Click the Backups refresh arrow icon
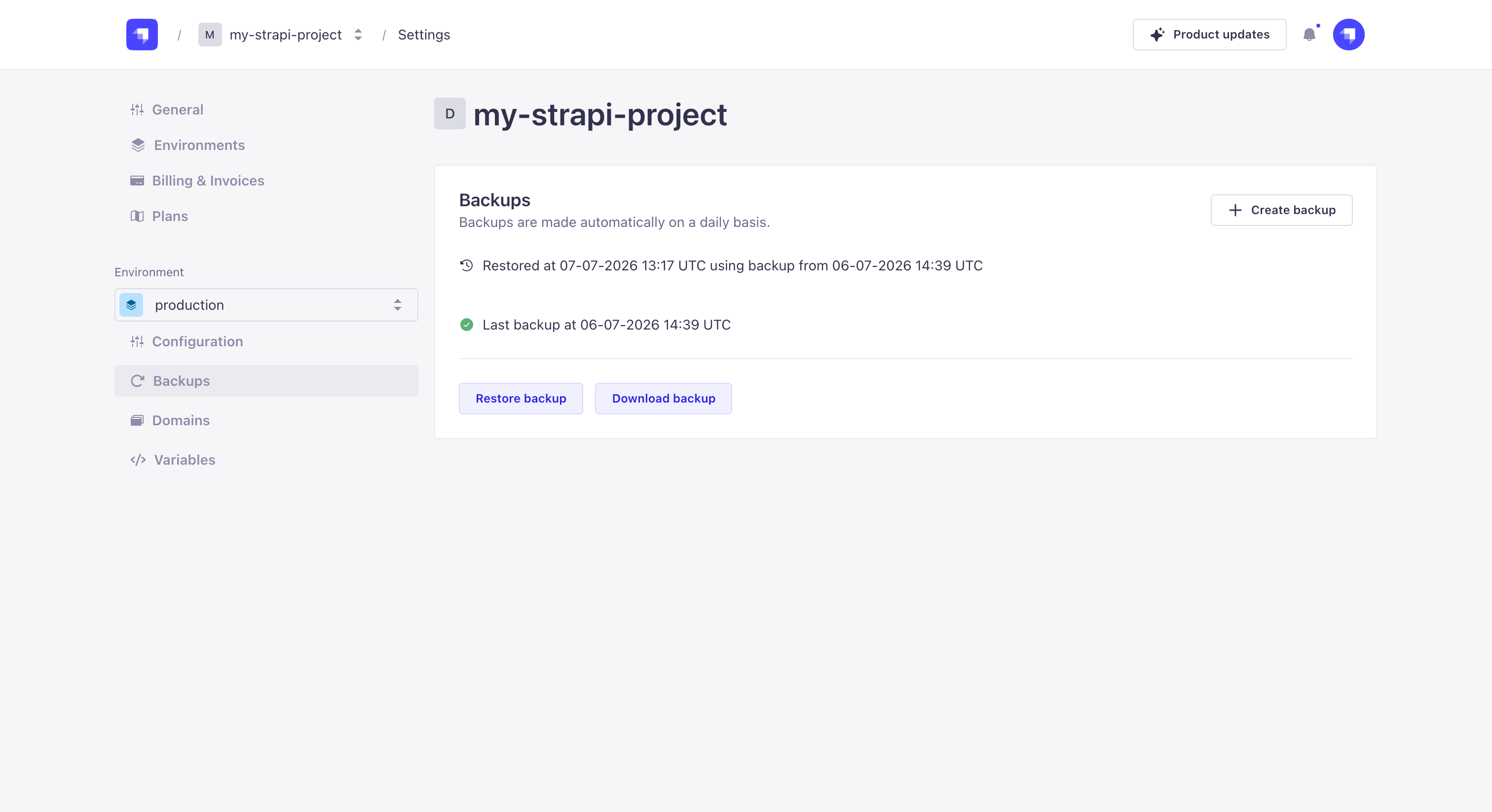The image size is (1492, 812). pyautogui.click(x=137, y=380)
